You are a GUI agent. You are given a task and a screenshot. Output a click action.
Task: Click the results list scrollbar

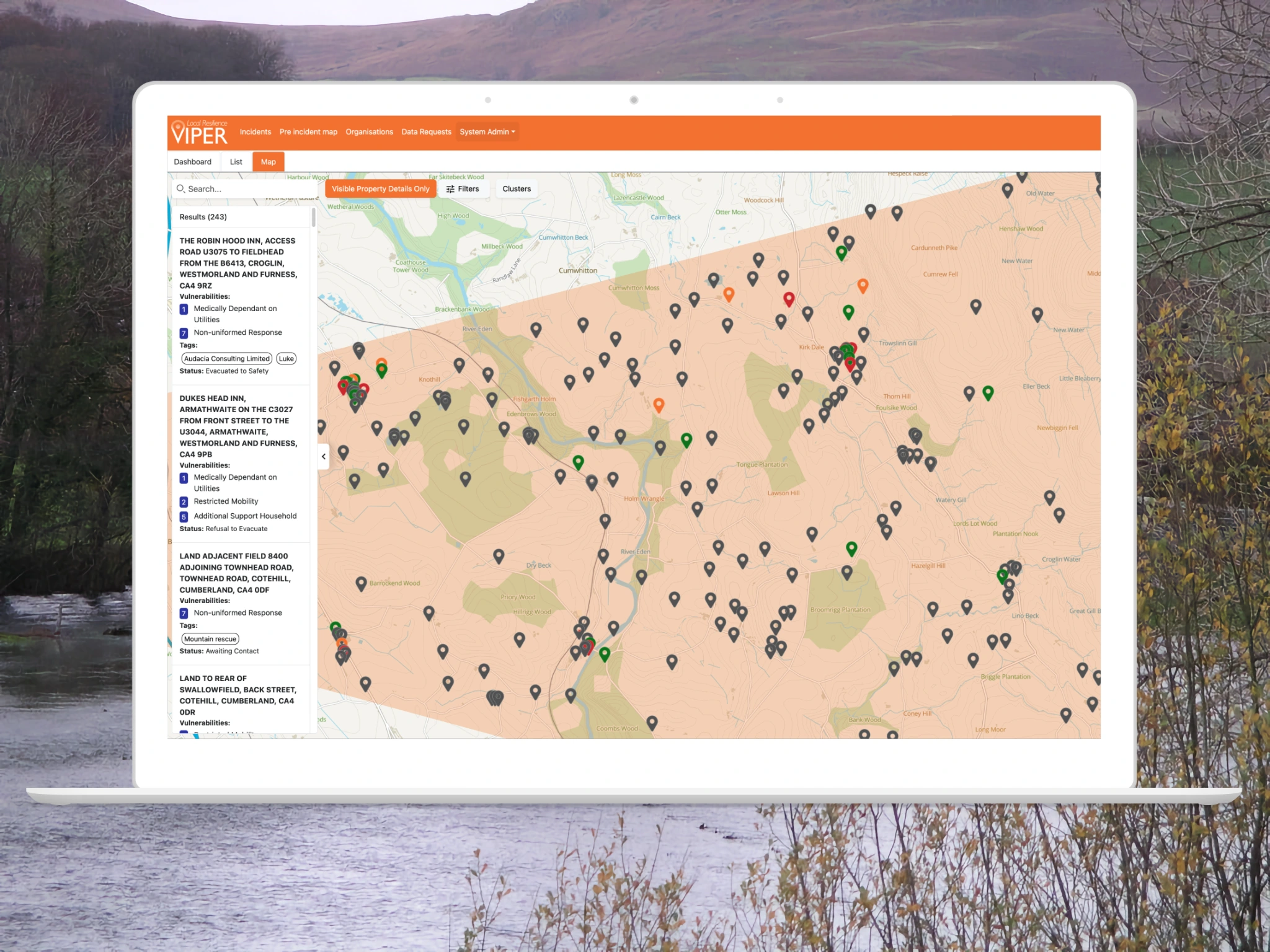[x=314, y=218]
